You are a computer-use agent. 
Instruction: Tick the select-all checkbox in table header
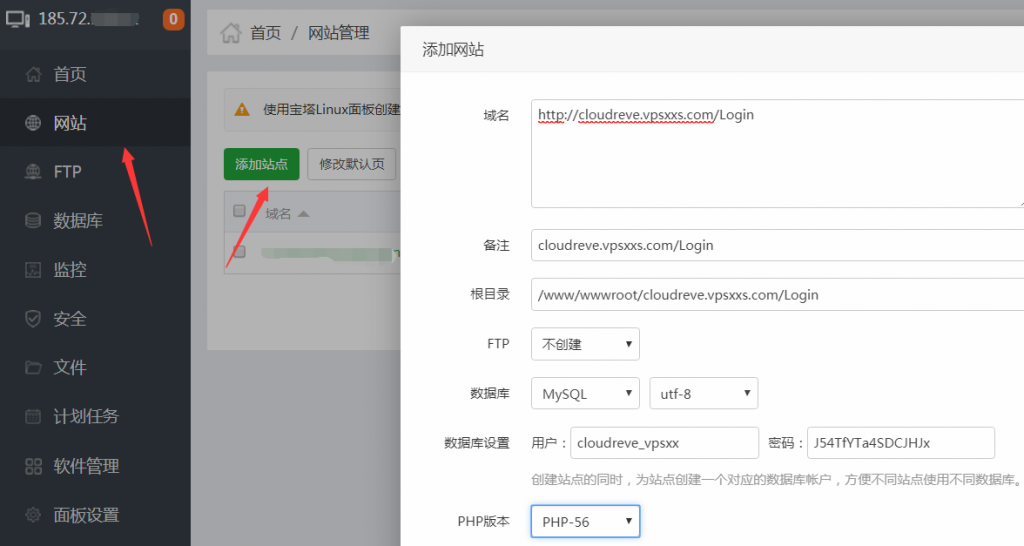(239, 211)
